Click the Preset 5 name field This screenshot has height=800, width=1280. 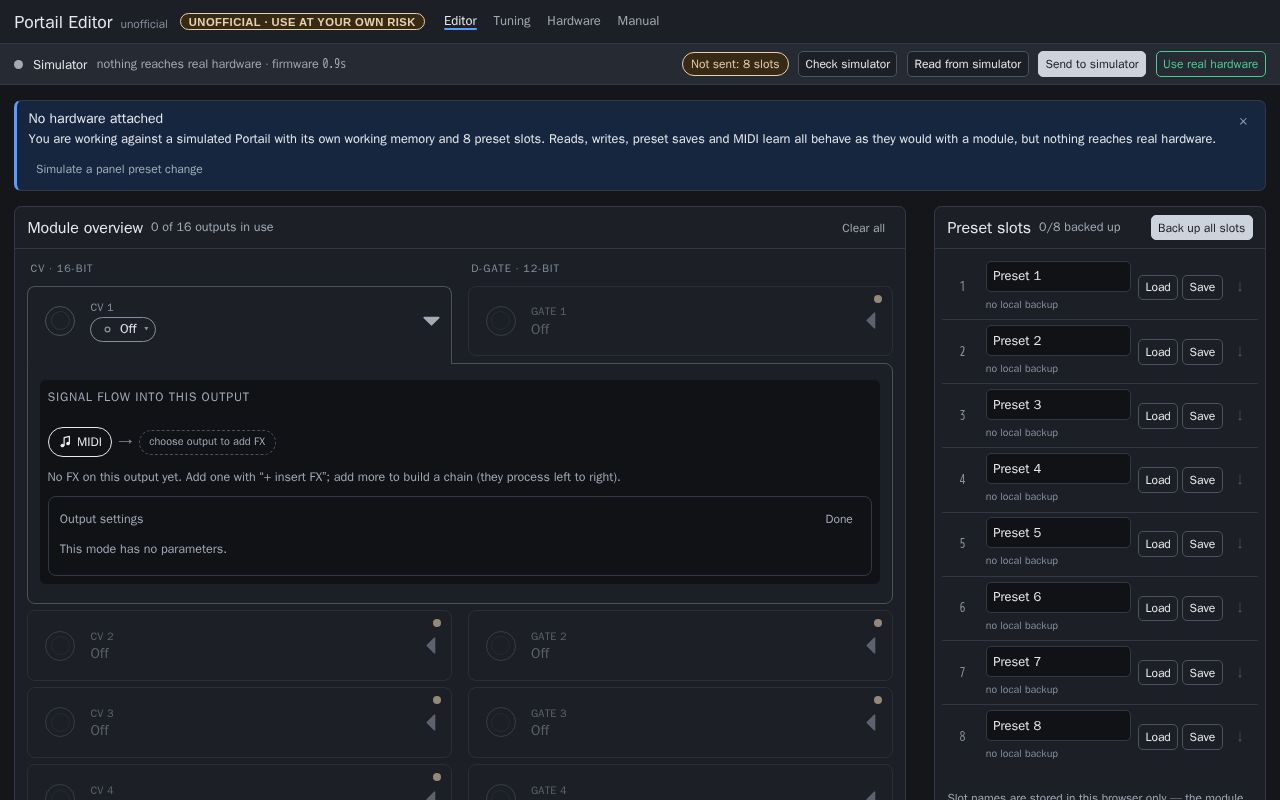pyautogui.click(x=1058, y=533)
